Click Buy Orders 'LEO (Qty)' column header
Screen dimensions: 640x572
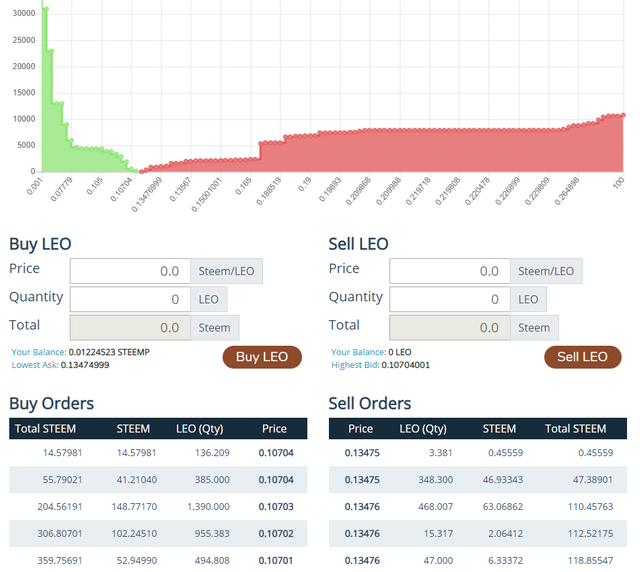pyautogui.click(x=200, y=429)
